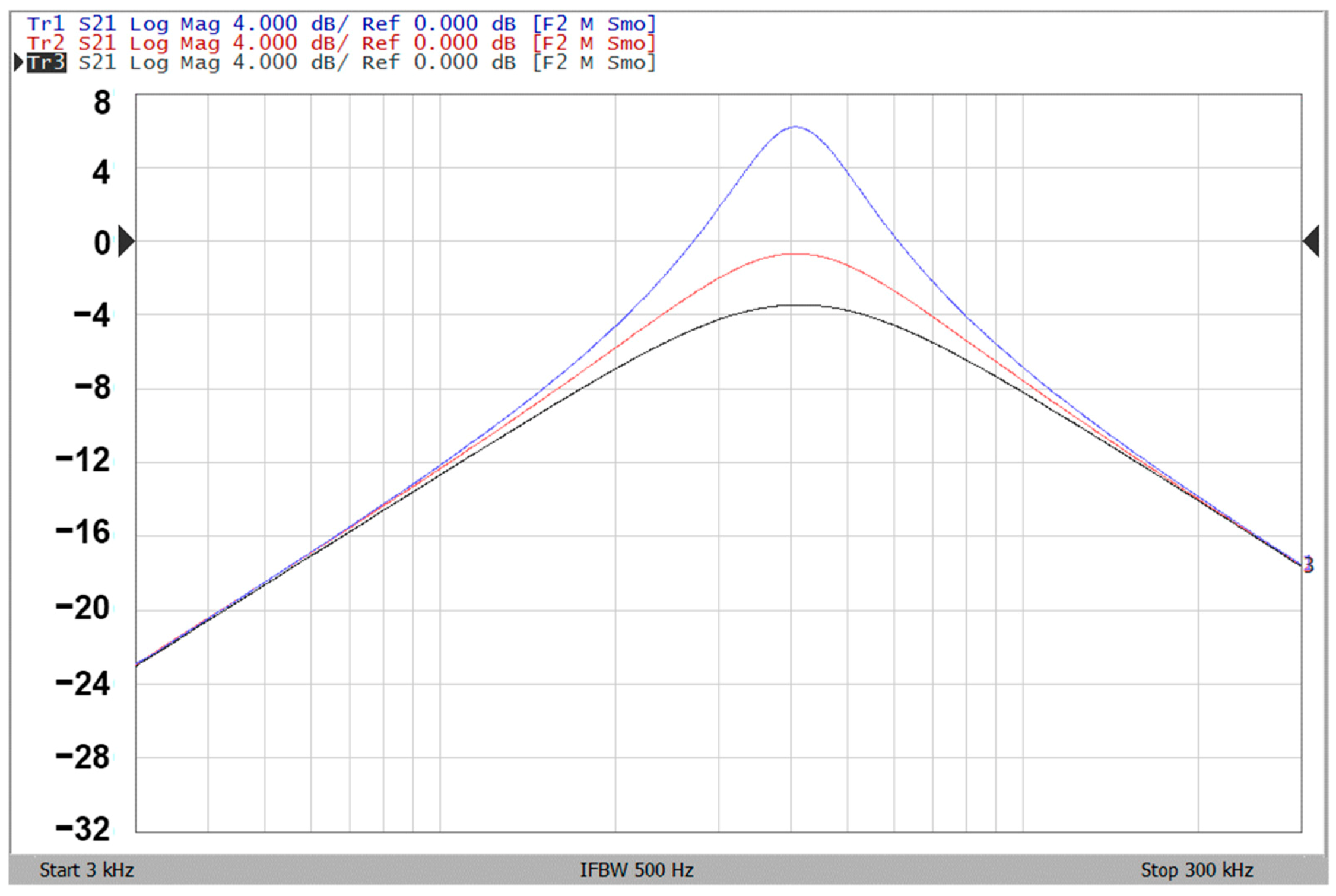Click the right reference level triangle marker

[x=1311, y=241]
